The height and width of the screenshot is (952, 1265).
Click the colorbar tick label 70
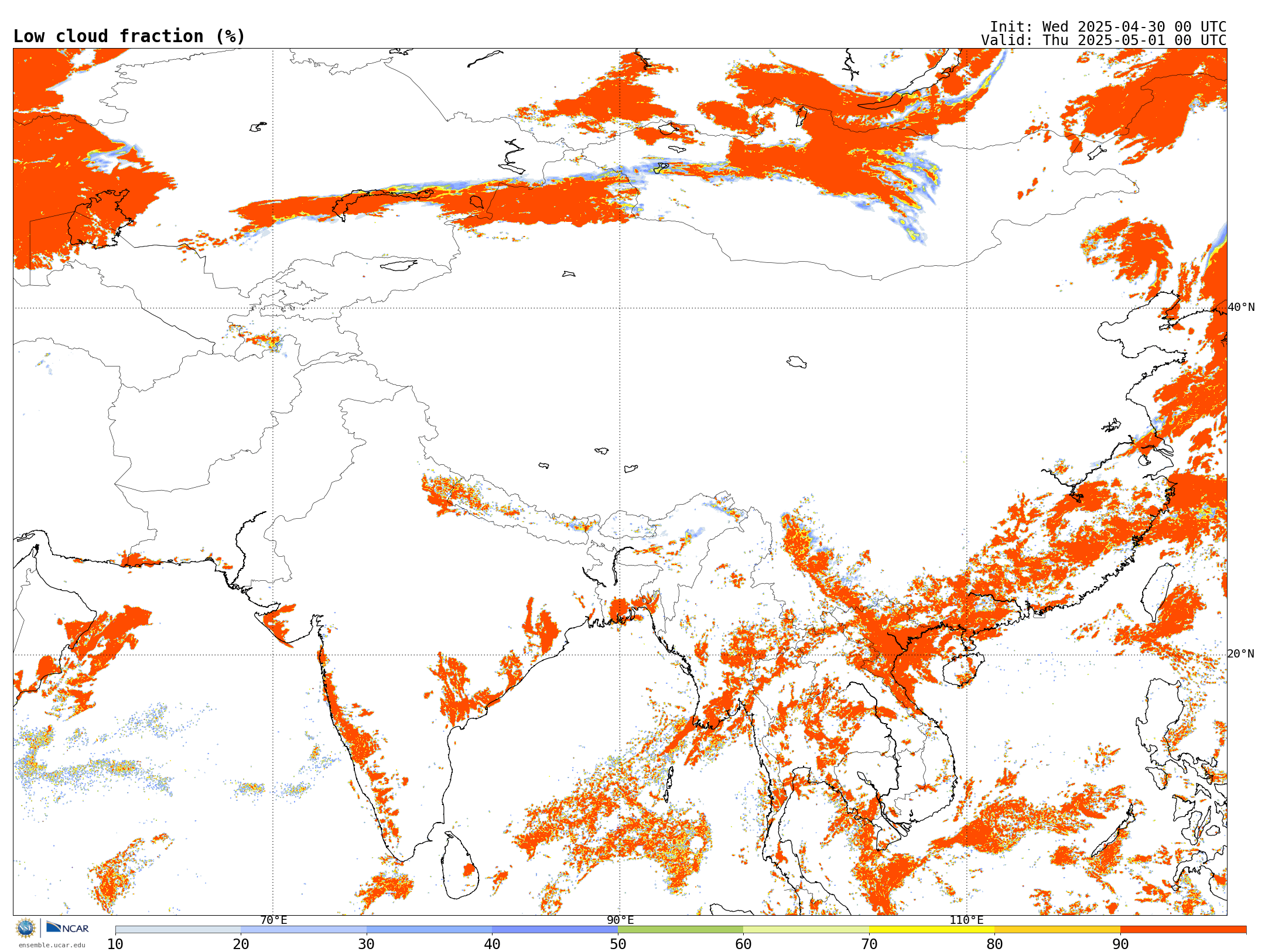[x=869, y=944]
